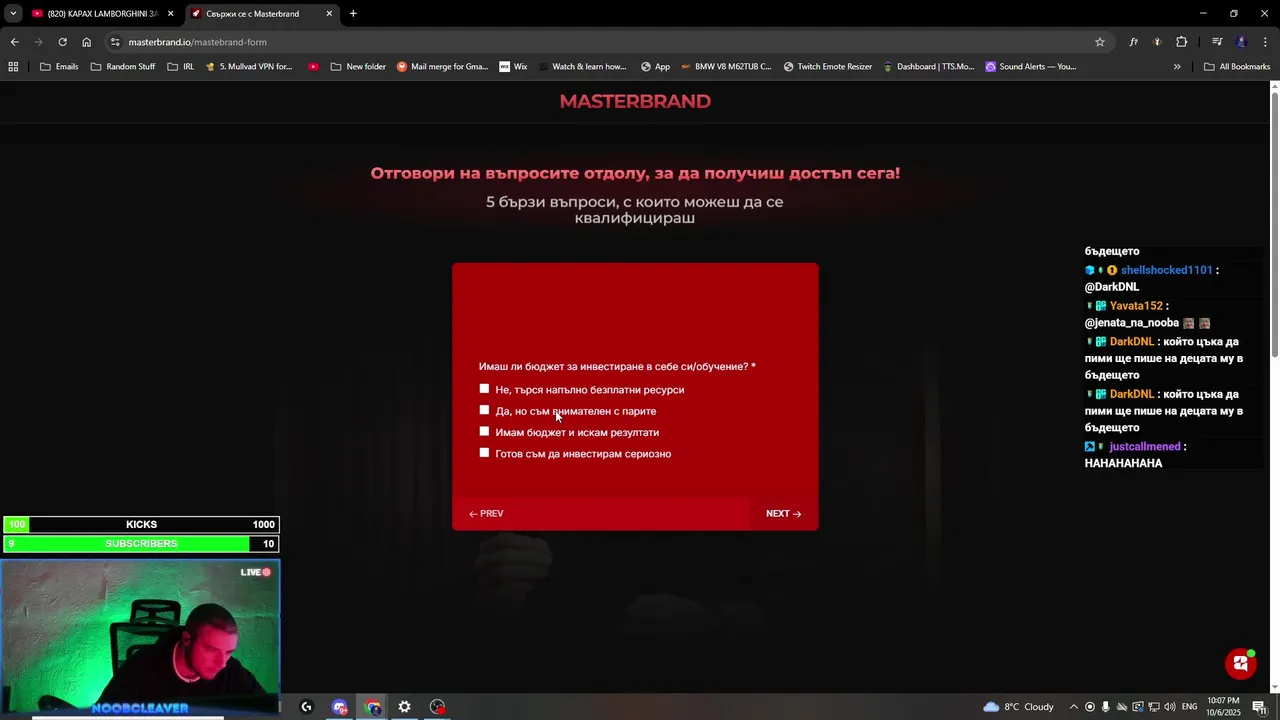Reload the current page
Screen dimensions: 1280x720
[62, 42]
